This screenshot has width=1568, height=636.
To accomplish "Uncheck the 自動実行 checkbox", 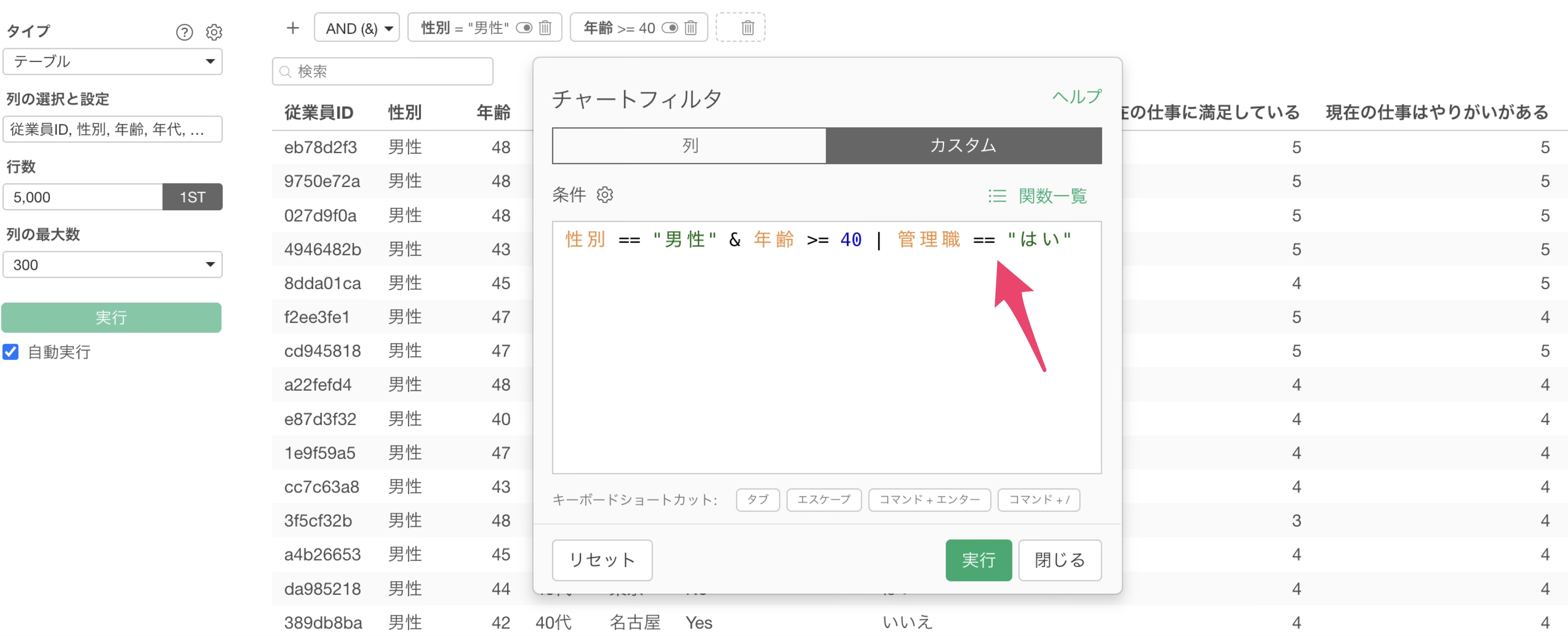I will pyautogui.click(x=11, y=352).
